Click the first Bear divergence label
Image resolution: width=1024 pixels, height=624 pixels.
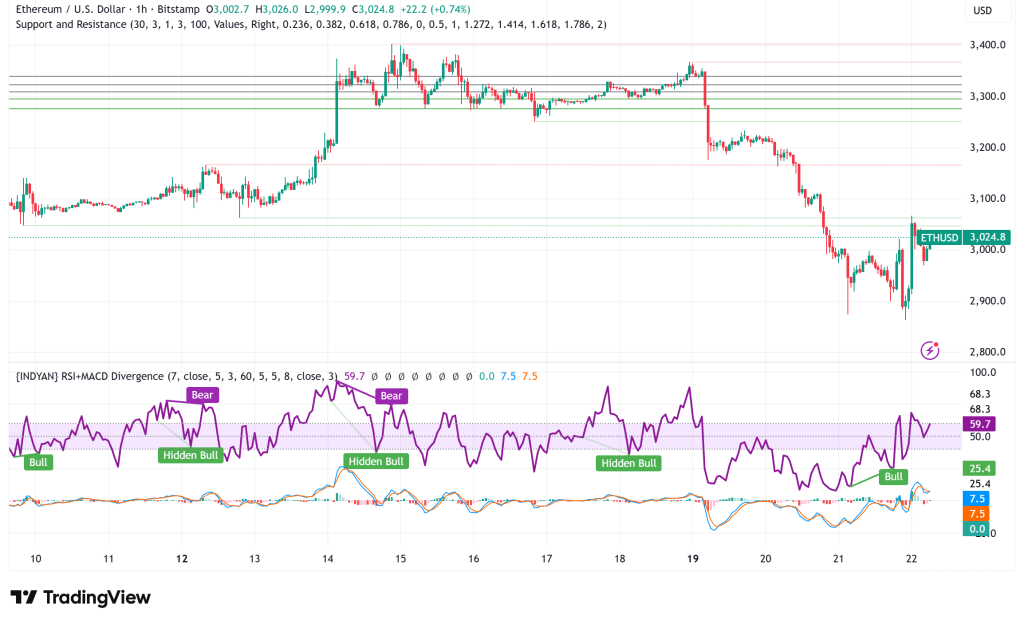[x=203, y=395]
